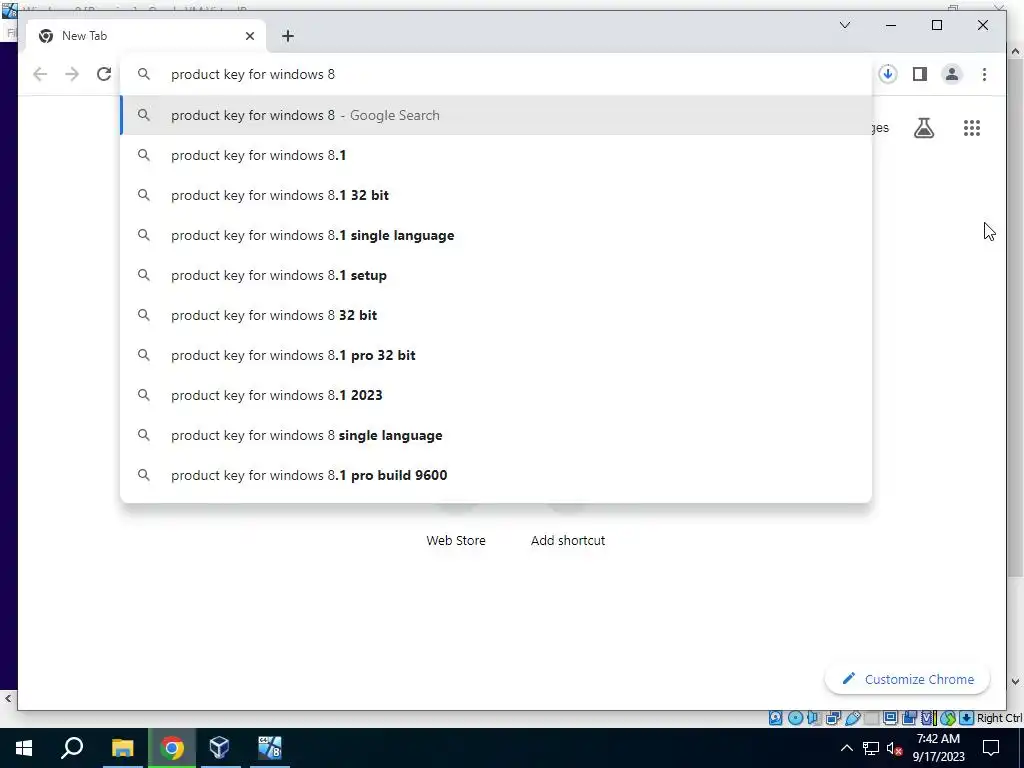Pick suggestion 'windows 8.1 setup'
The width and height of the screenshot is (1024, 768).
click(496, 275)
